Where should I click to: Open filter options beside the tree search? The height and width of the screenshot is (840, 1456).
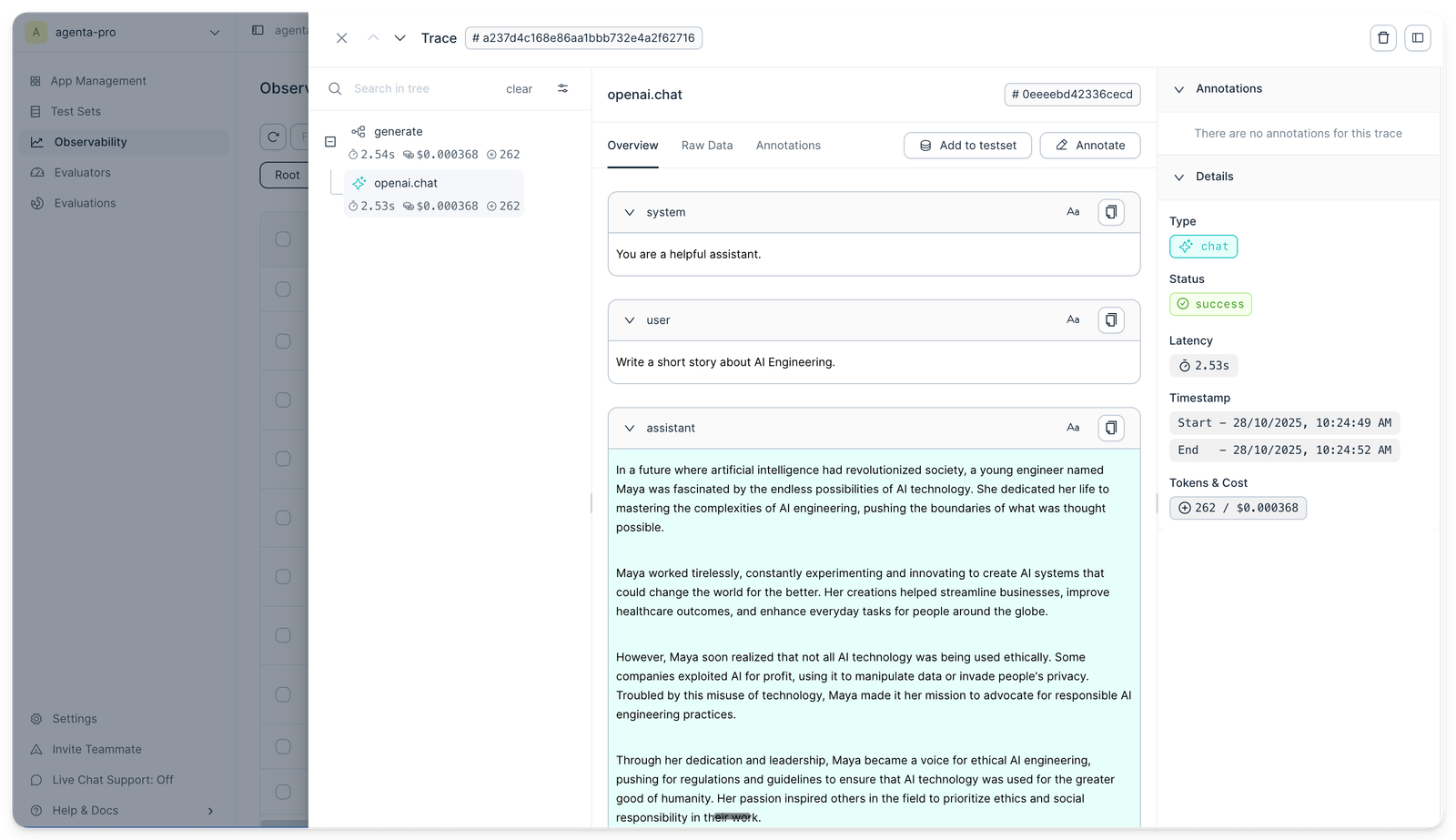tap(562, 88)
